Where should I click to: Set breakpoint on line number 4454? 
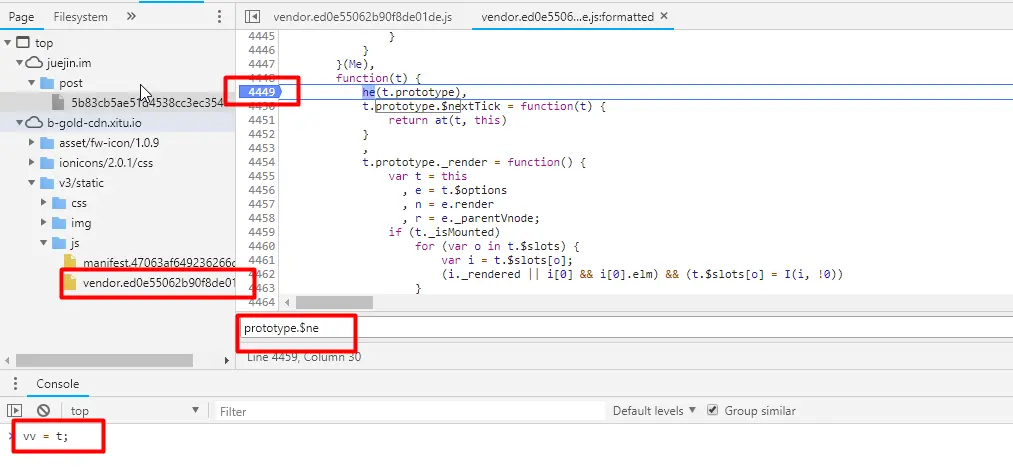click(262, 162)
